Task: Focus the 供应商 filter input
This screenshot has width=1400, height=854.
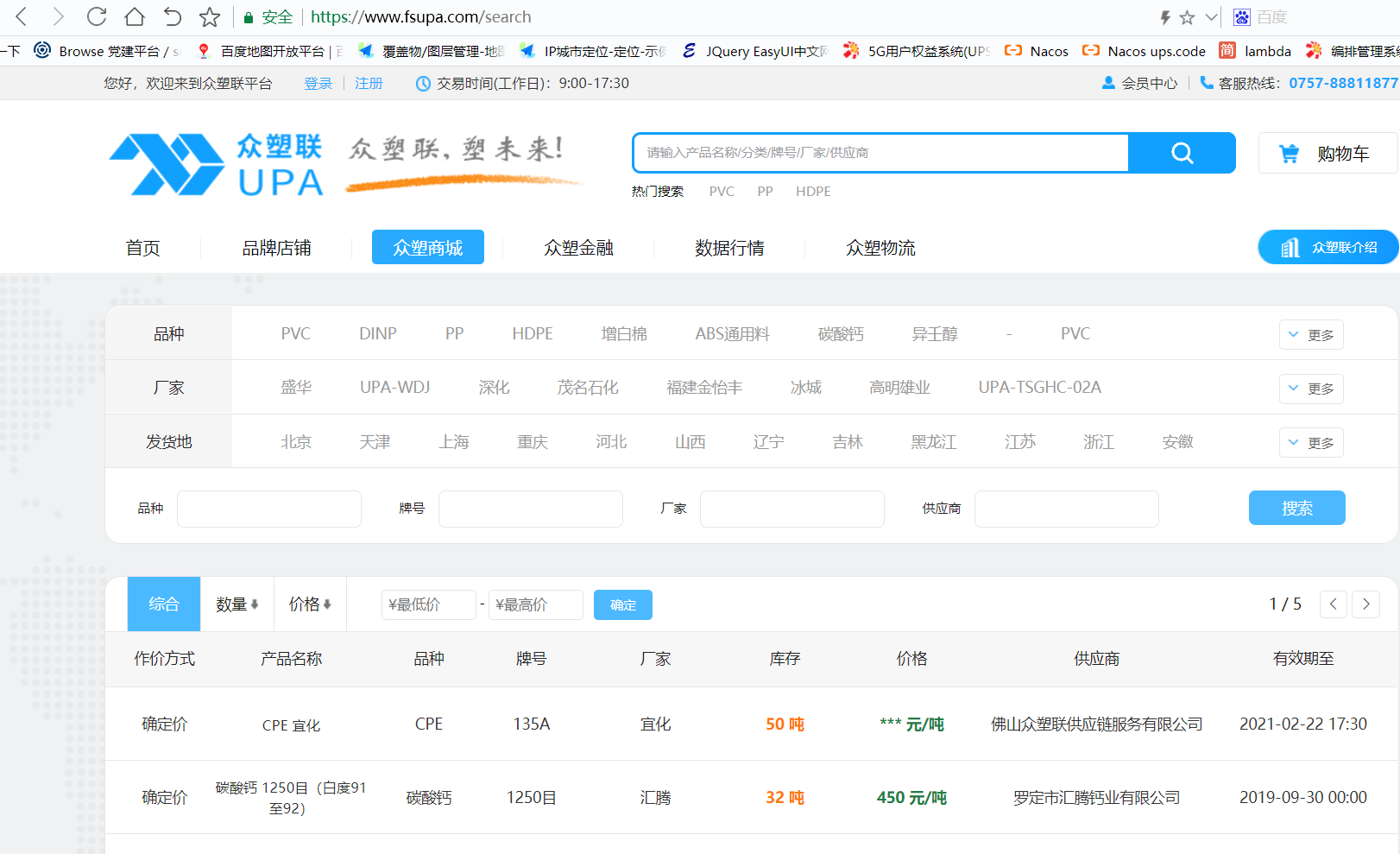Action: coord(1067,509)
